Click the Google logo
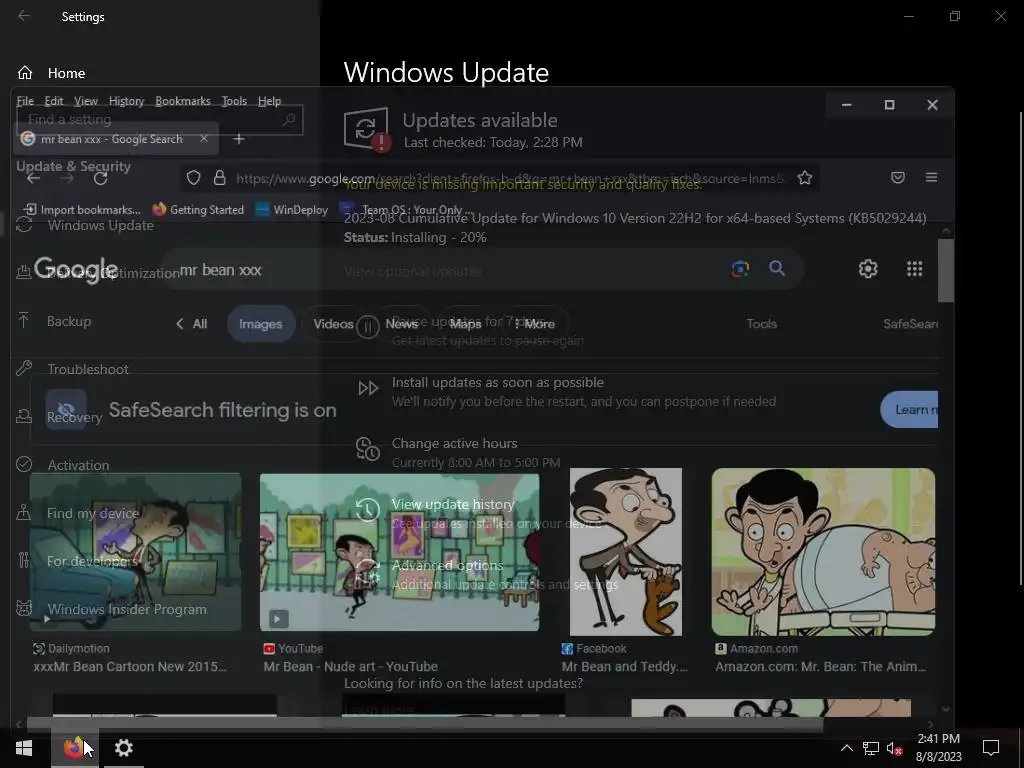 point(76,270)
